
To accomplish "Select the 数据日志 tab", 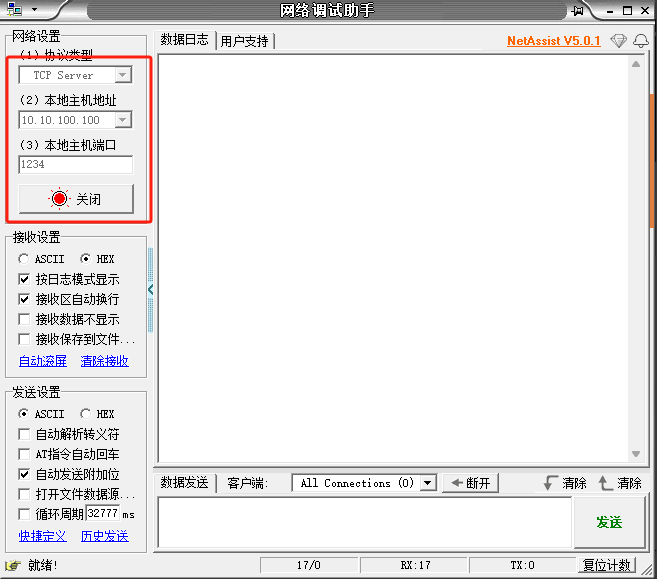I will pos(185,40).
